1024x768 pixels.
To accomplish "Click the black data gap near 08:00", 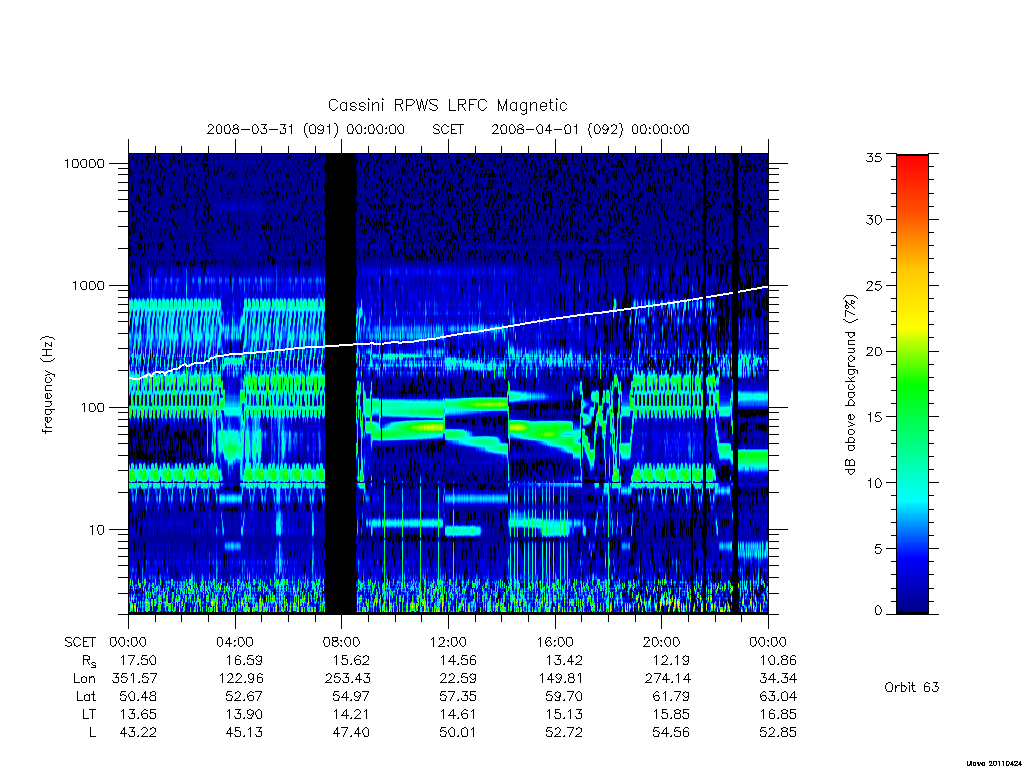I will (341, 383).
